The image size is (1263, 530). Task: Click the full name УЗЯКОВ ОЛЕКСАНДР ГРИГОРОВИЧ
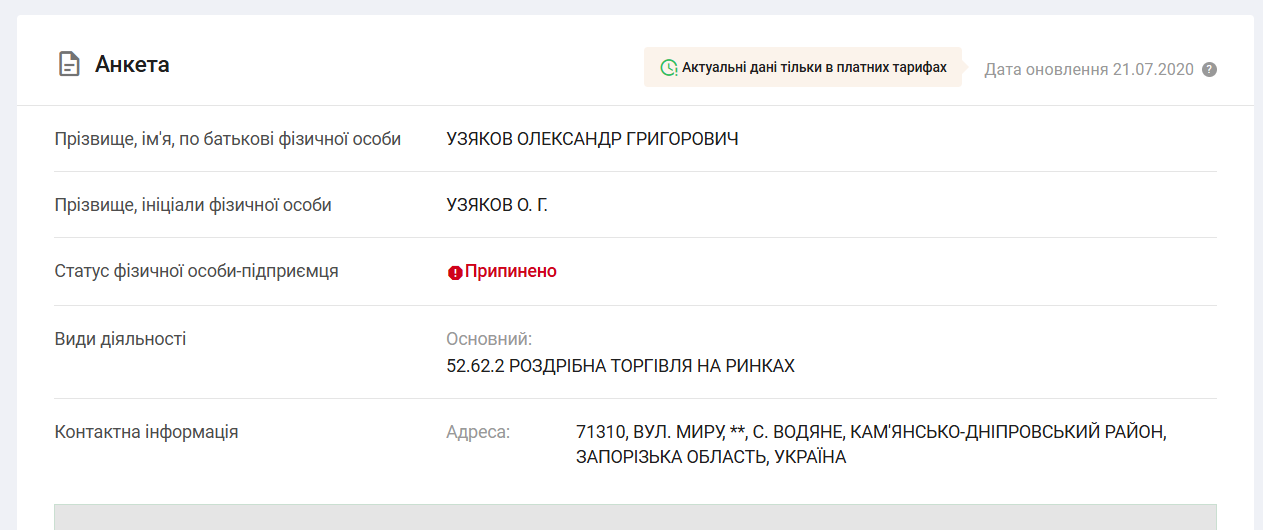[x=592, y=139]
